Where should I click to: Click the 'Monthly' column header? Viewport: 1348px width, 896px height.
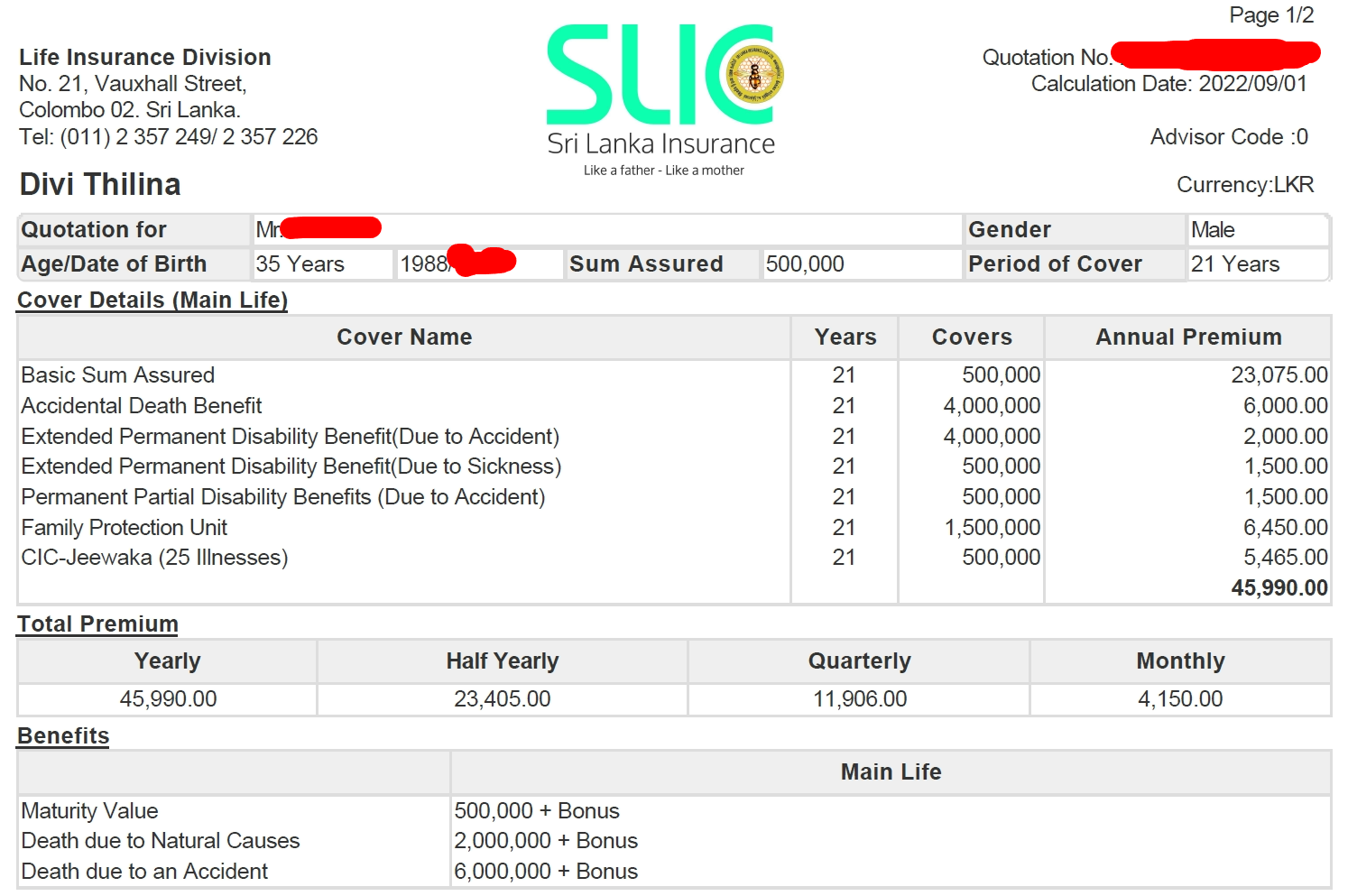1180,661
